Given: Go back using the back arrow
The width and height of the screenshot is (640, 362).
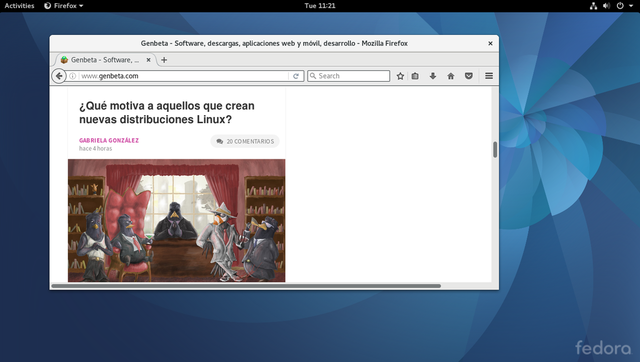Looking at the screenshot, I should click(59, 76).
